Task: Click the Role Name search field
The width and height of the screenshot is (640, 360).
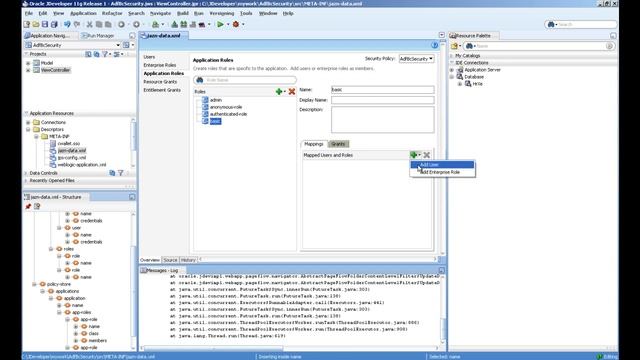Action: click(x=245, y=80)
